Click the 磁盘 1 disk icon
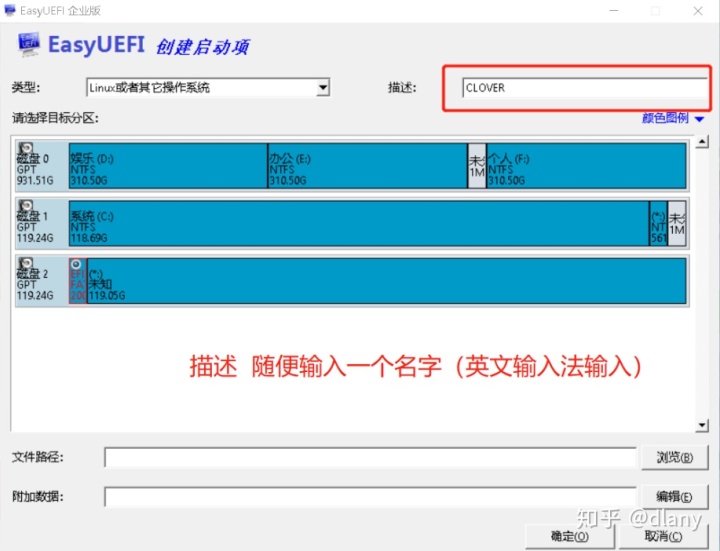Viewport: 720px width, 551px height. (26, 205)
